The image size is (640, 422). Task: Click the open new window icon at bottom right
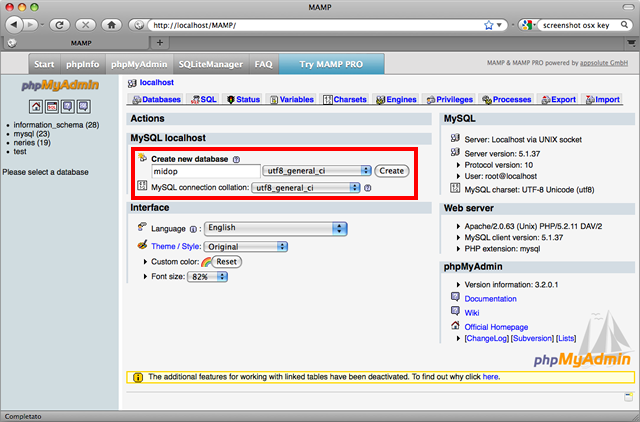629,397
